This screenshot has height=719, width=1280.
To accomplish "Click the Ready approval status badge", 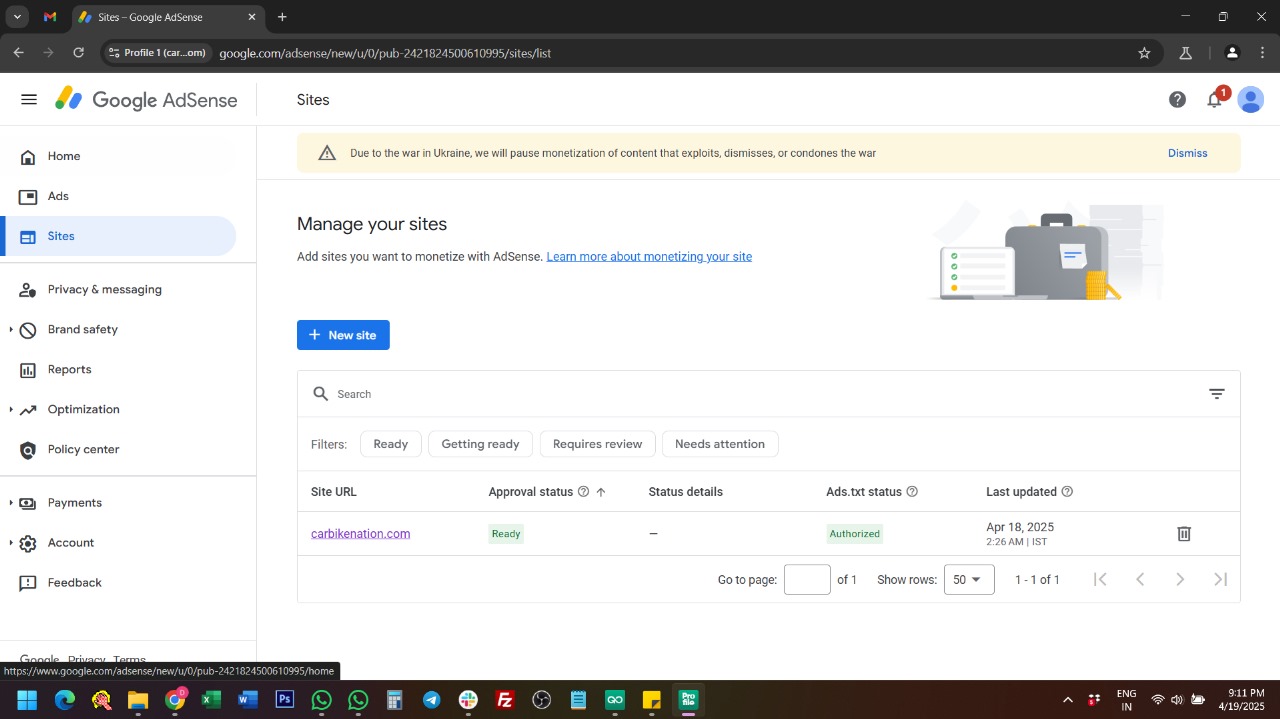I will click(x=506, y=534).
